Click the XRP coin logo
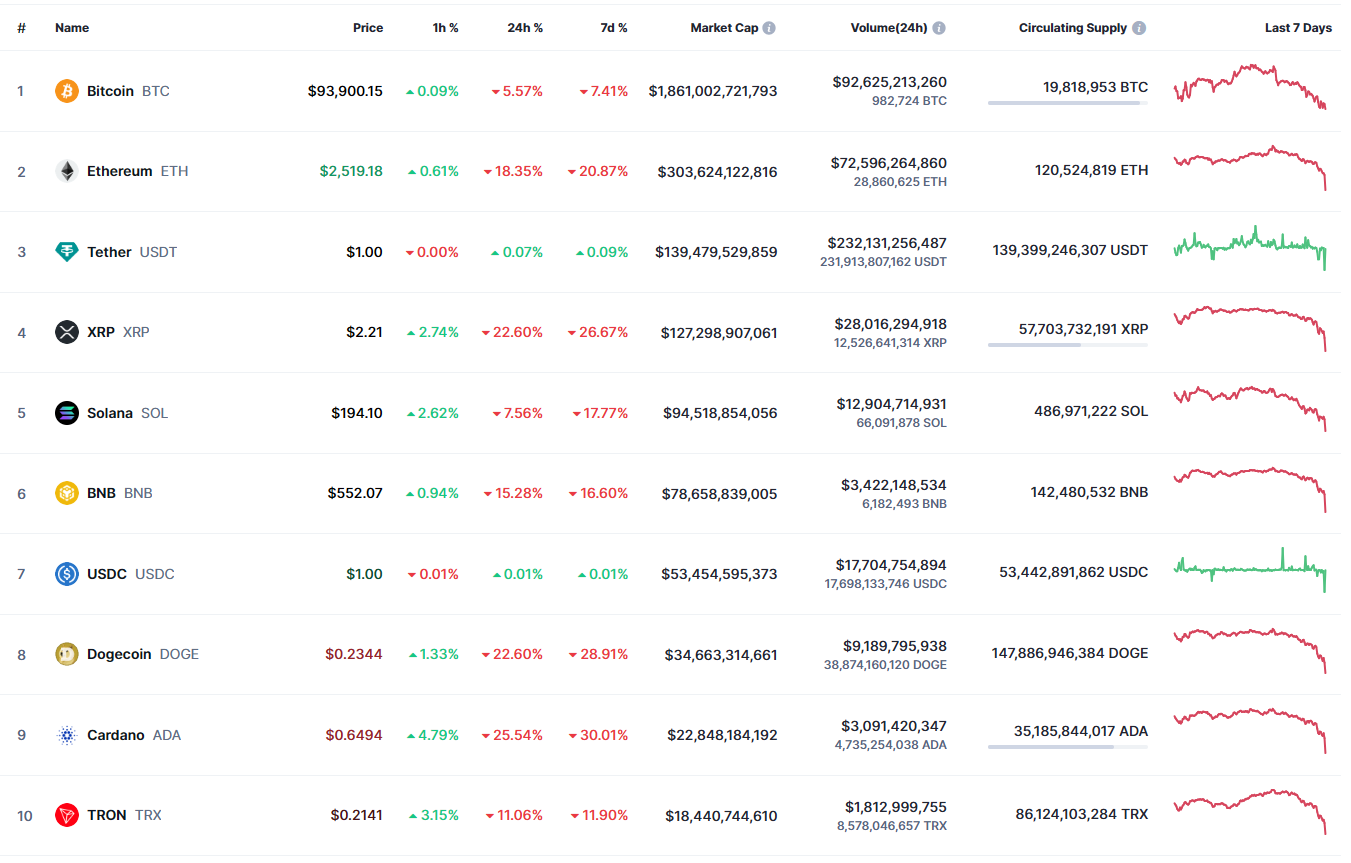 coord(67,332)
